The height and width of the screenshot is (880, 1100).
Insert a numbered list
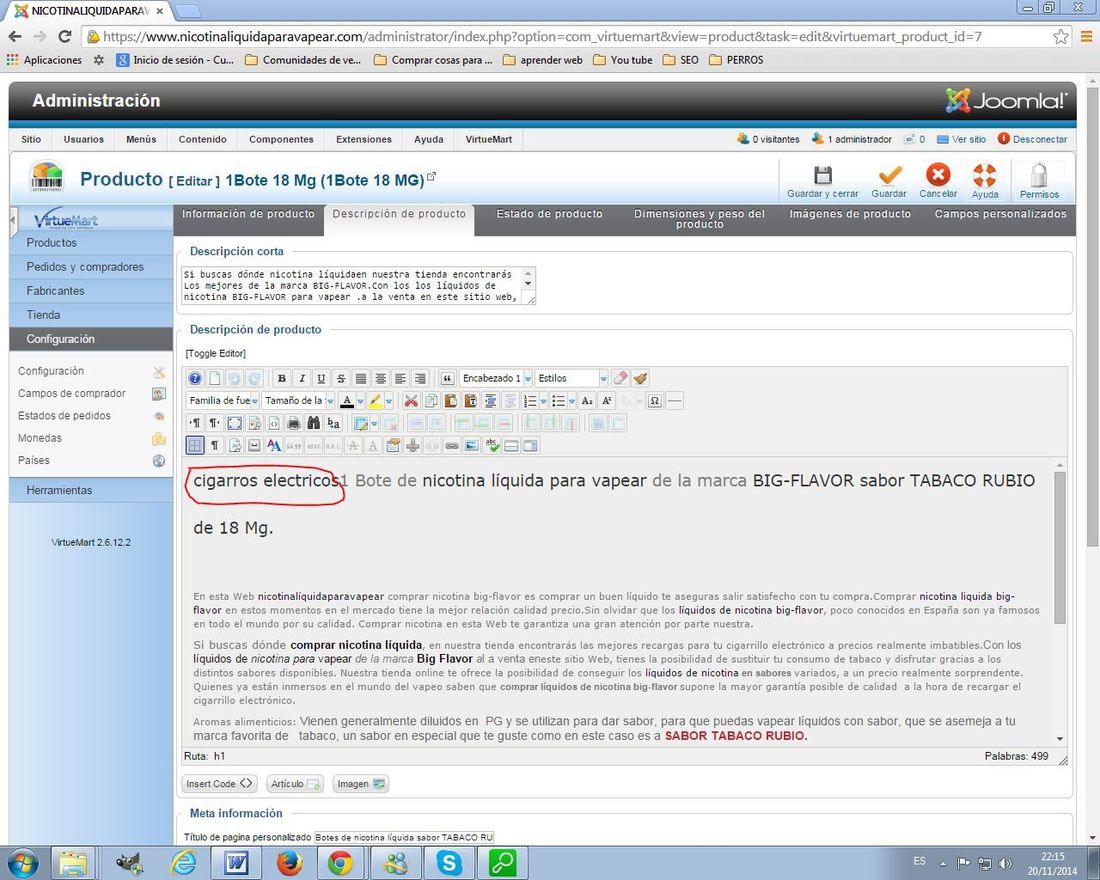point(531,401)
